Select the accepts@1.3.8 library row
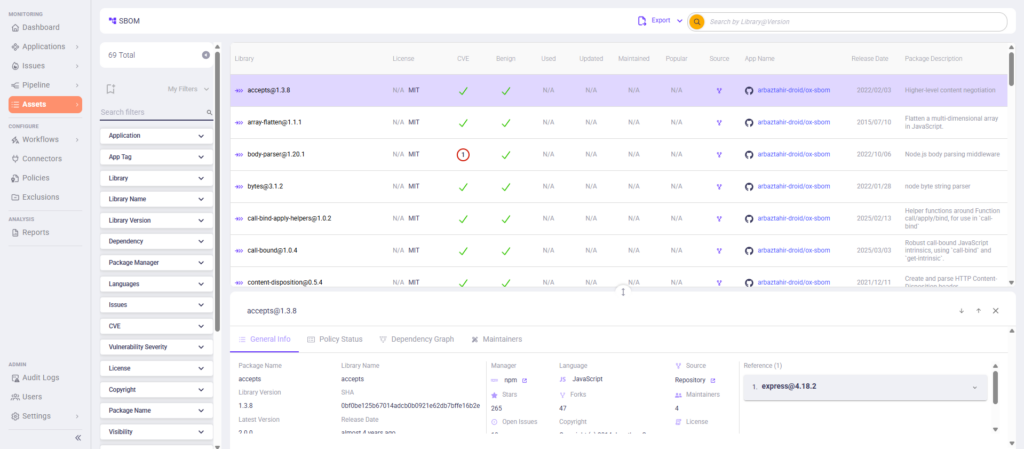The image size is (1024, 449). coord(618,91)
